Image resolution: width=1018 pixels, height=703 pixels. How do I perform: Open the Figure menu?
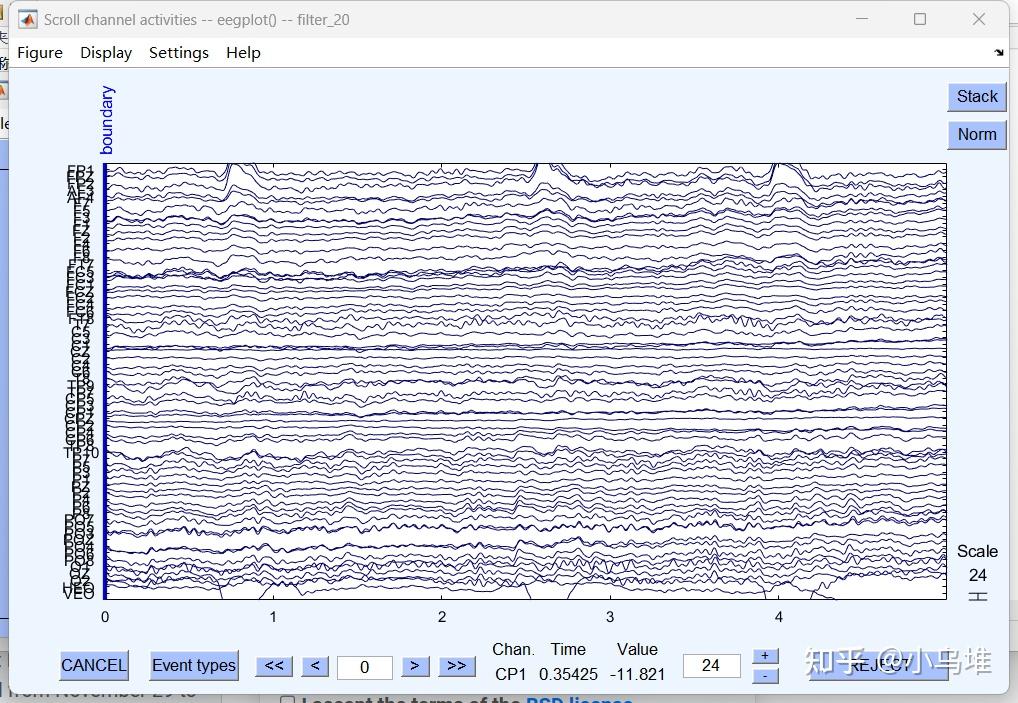pyautogui.click(x=40, y=53)
